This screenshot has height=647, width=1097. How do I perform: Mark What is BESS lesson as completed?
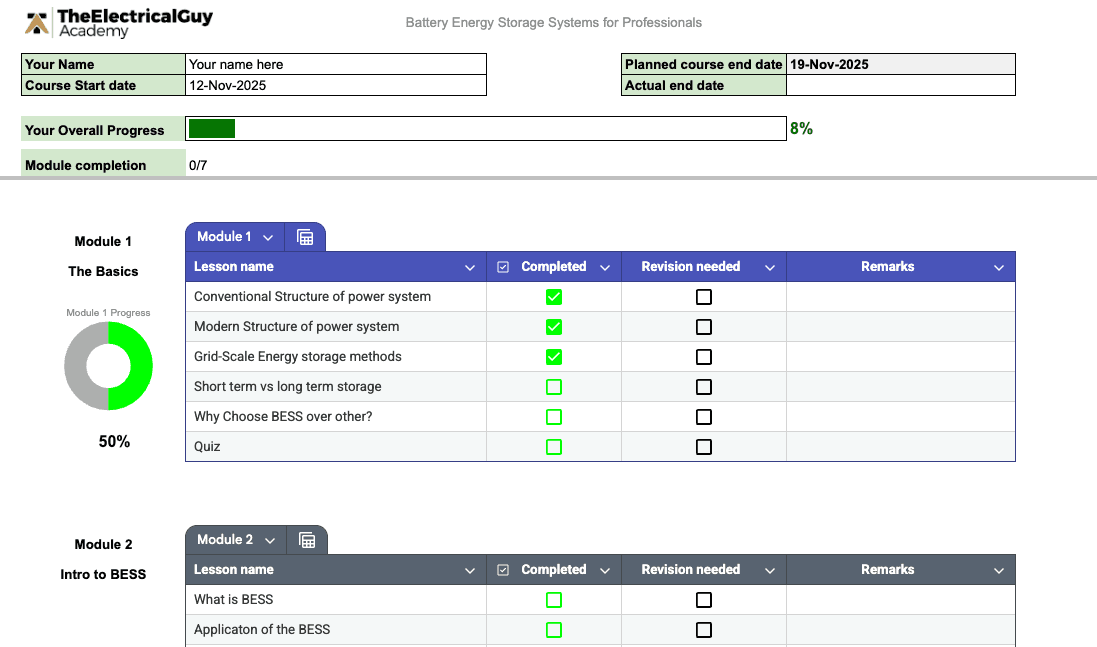(554, 600)
